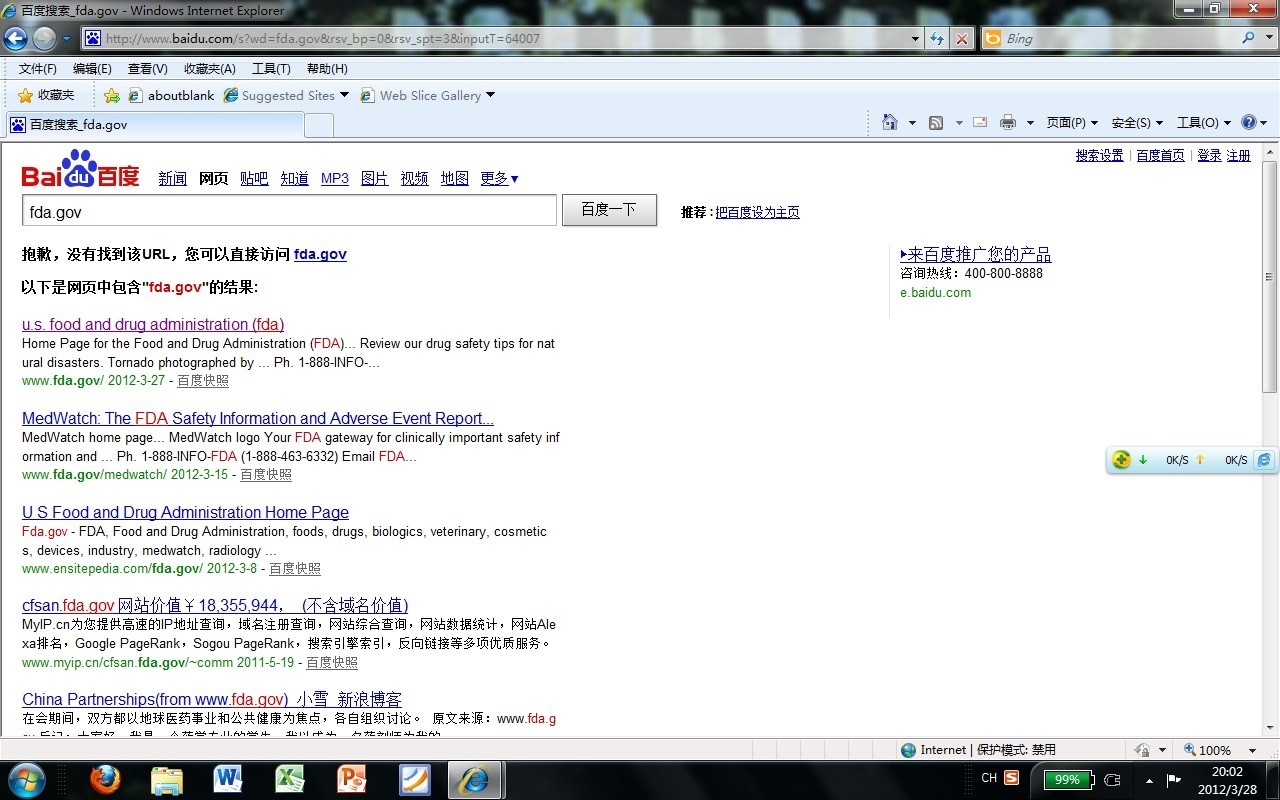Open the 工具(T) menu

pos(271,69)
